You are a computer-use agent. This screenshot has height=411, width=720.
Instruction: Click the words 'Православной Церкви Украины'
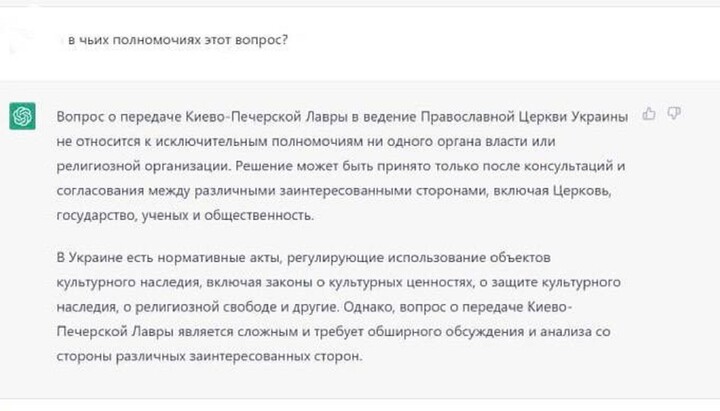(x=524, y=117)
